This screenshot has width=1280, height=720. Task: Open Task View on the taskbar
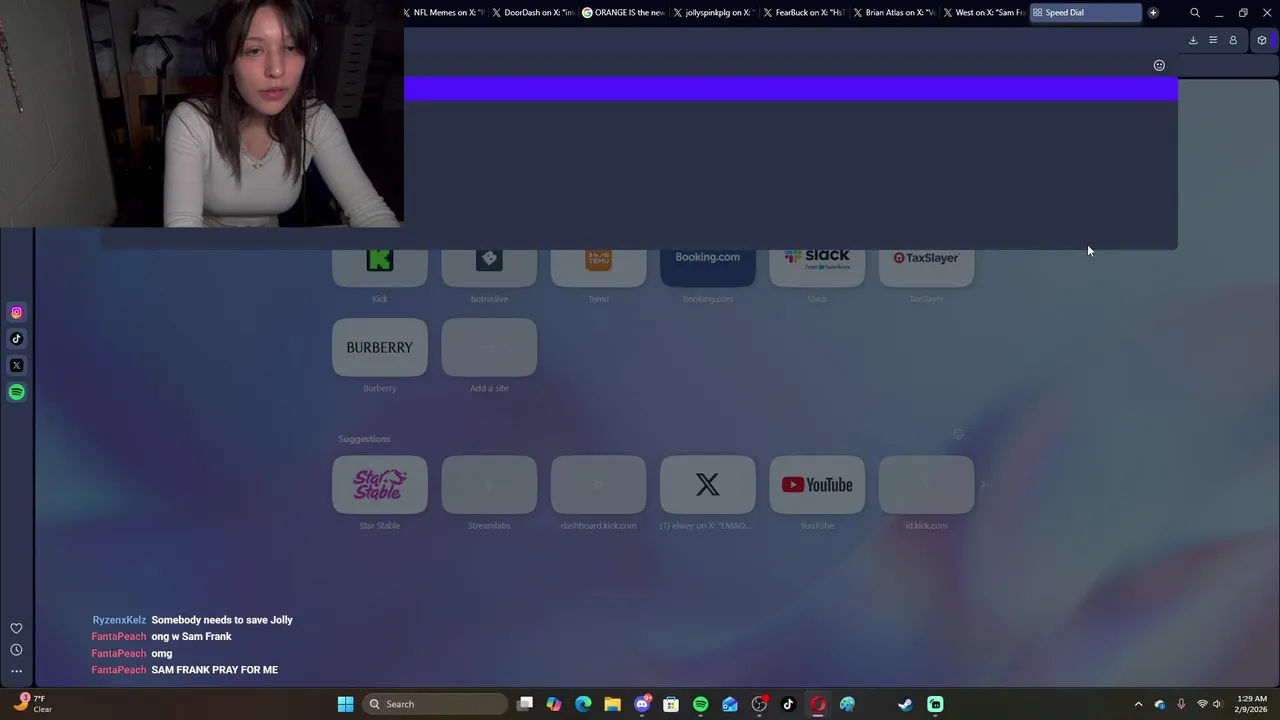tap(525, 704)
